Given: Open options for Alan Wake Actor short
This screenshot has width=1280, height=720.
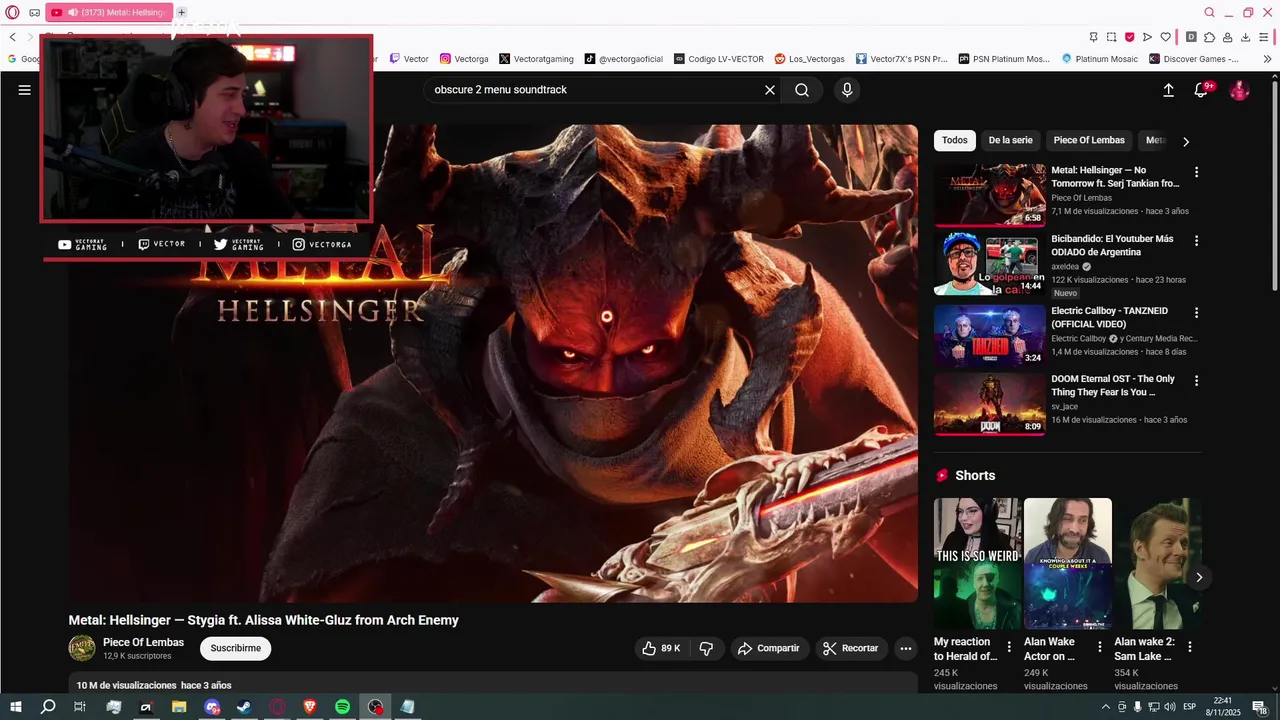Looking at the screenshot, I should click(1099, 647).
